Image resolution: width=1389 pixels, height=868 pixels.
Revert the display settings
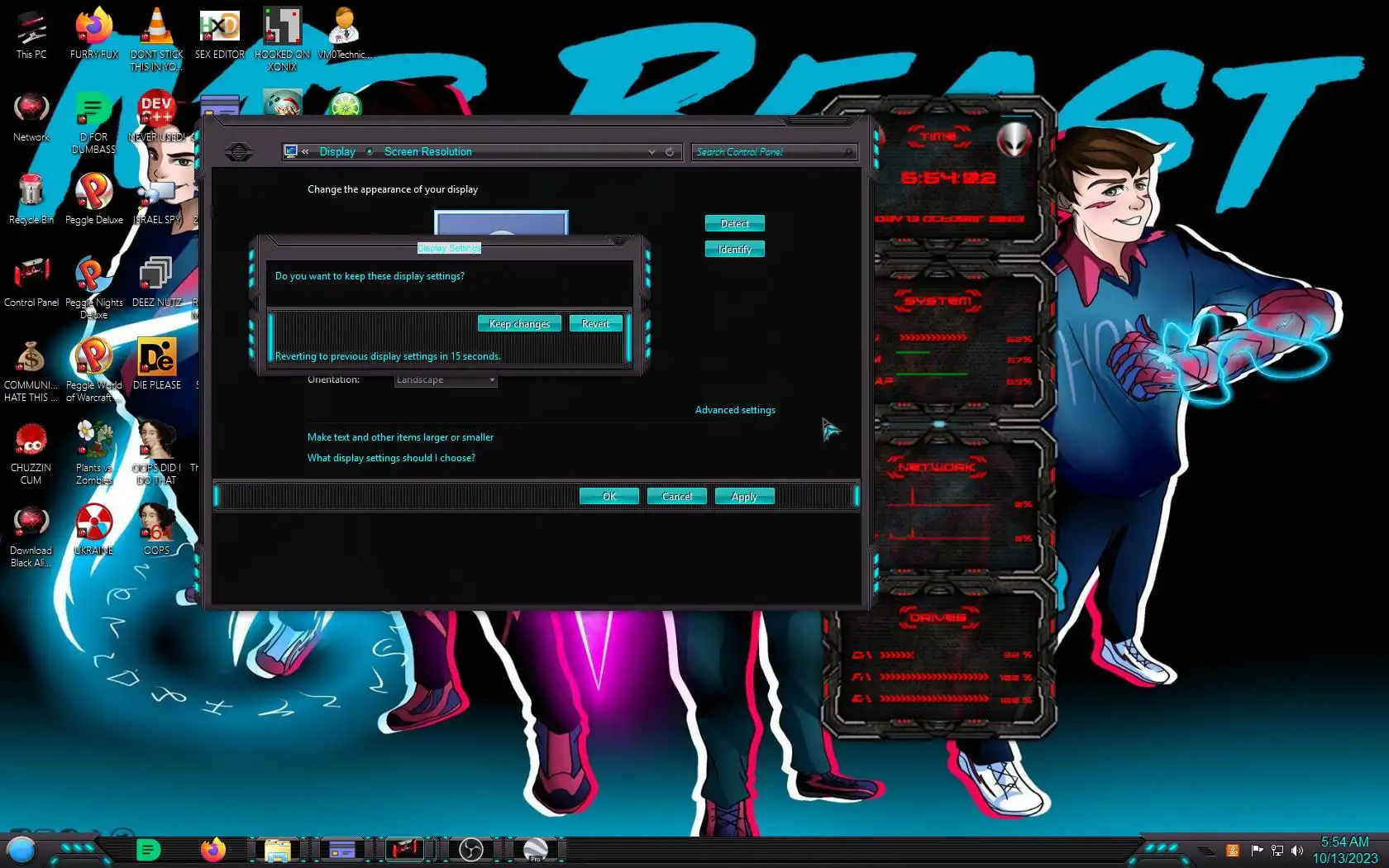tap(595, 323)
